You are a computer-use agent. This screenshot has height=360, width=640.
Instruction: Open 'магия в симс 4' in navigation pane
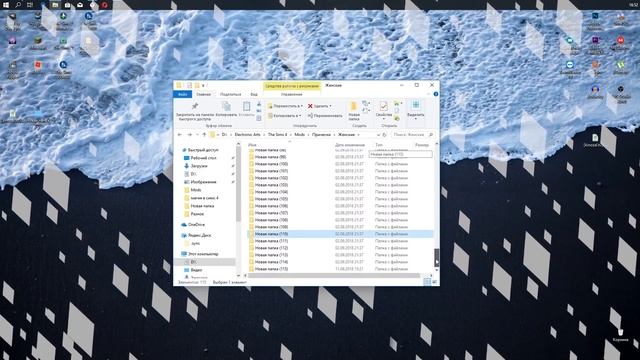[204, 198]
